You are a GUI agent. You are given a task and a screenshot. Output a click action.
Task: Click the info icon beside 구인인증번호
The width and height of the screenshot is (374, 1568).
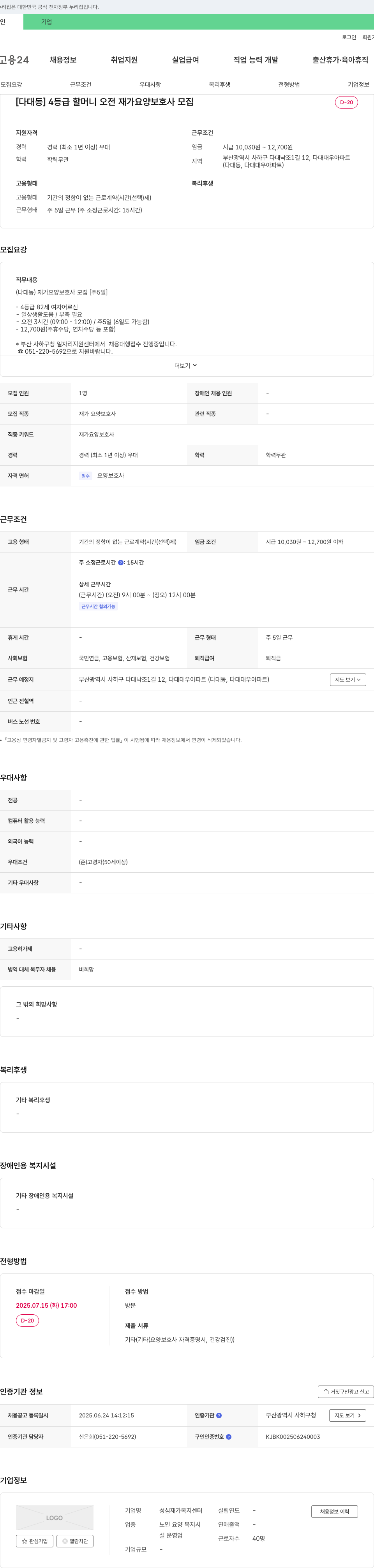pyautogui.click(x=229, y=1436)
